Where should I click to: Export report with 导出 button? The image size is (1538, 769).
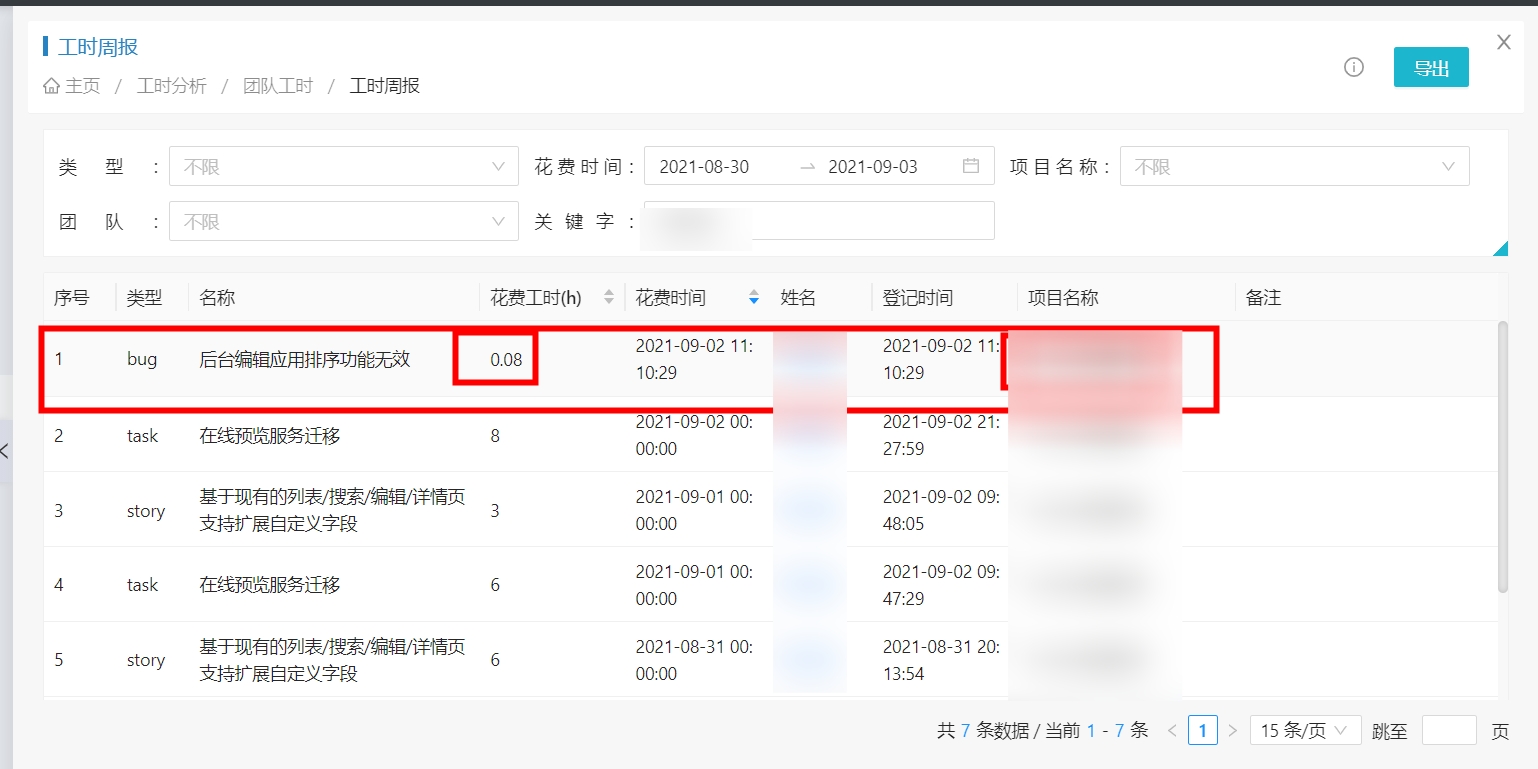(1431, 67)
